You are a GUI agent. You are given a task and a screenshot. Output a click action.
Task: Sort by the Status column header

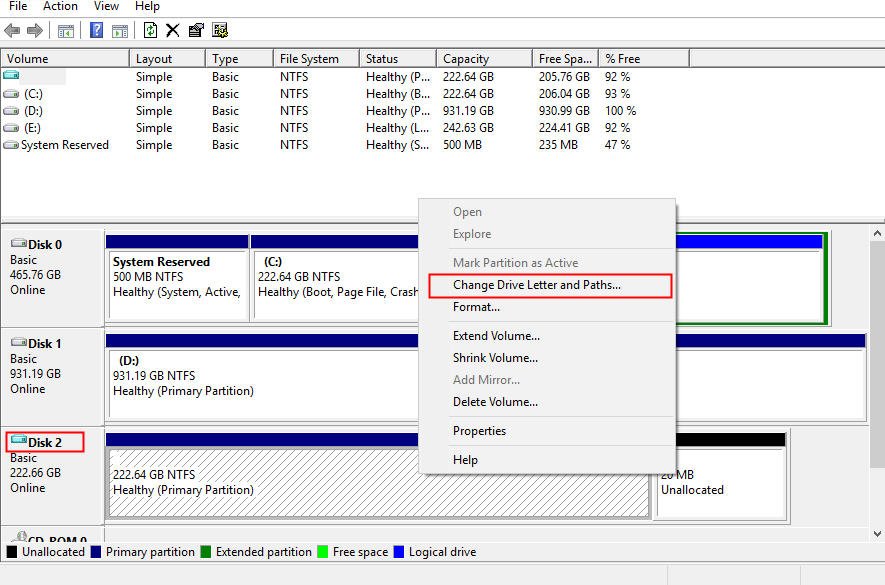pyautogui.click(x=398, y=59)
